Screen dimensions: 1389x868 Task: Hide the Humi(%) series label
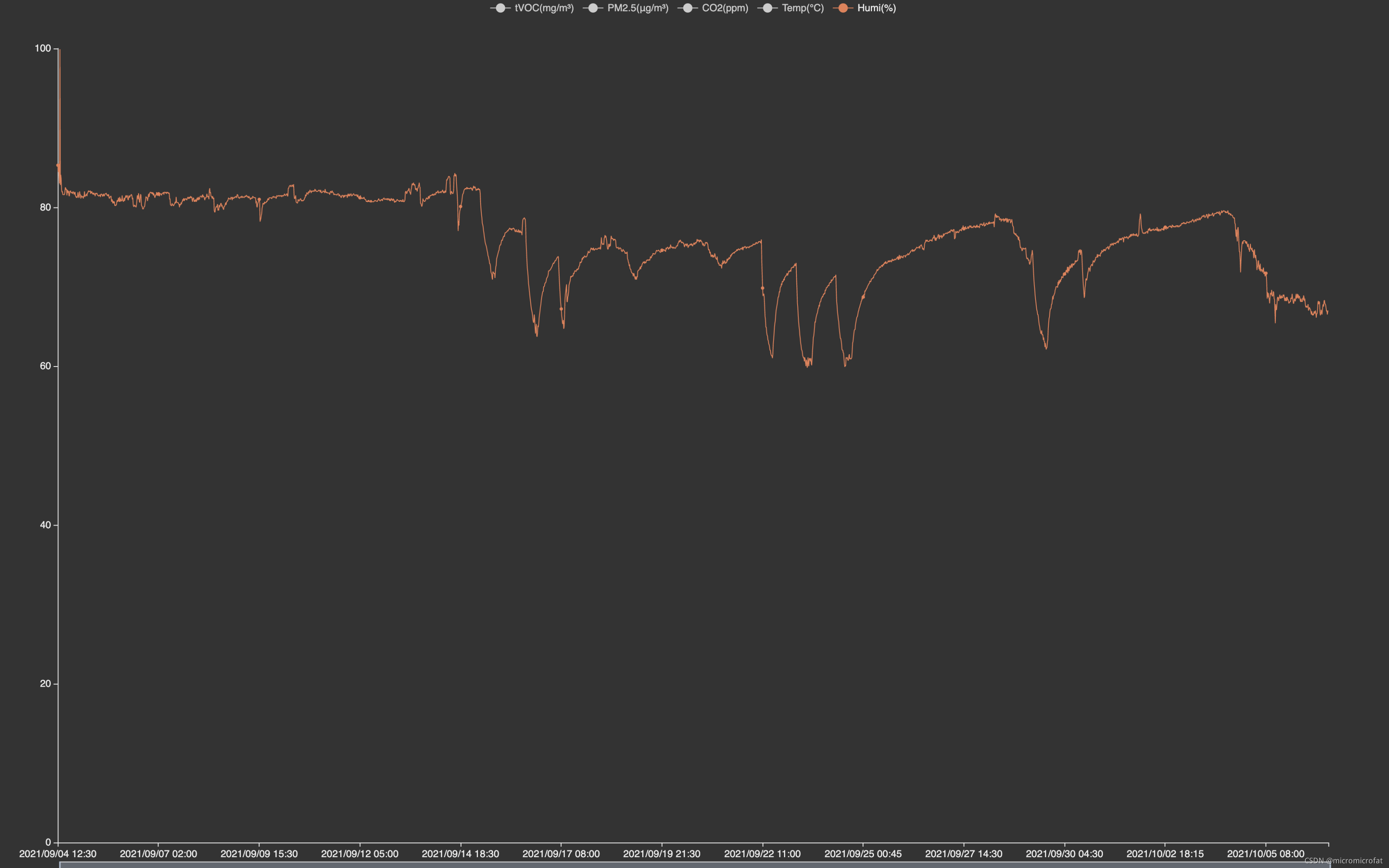876,8
